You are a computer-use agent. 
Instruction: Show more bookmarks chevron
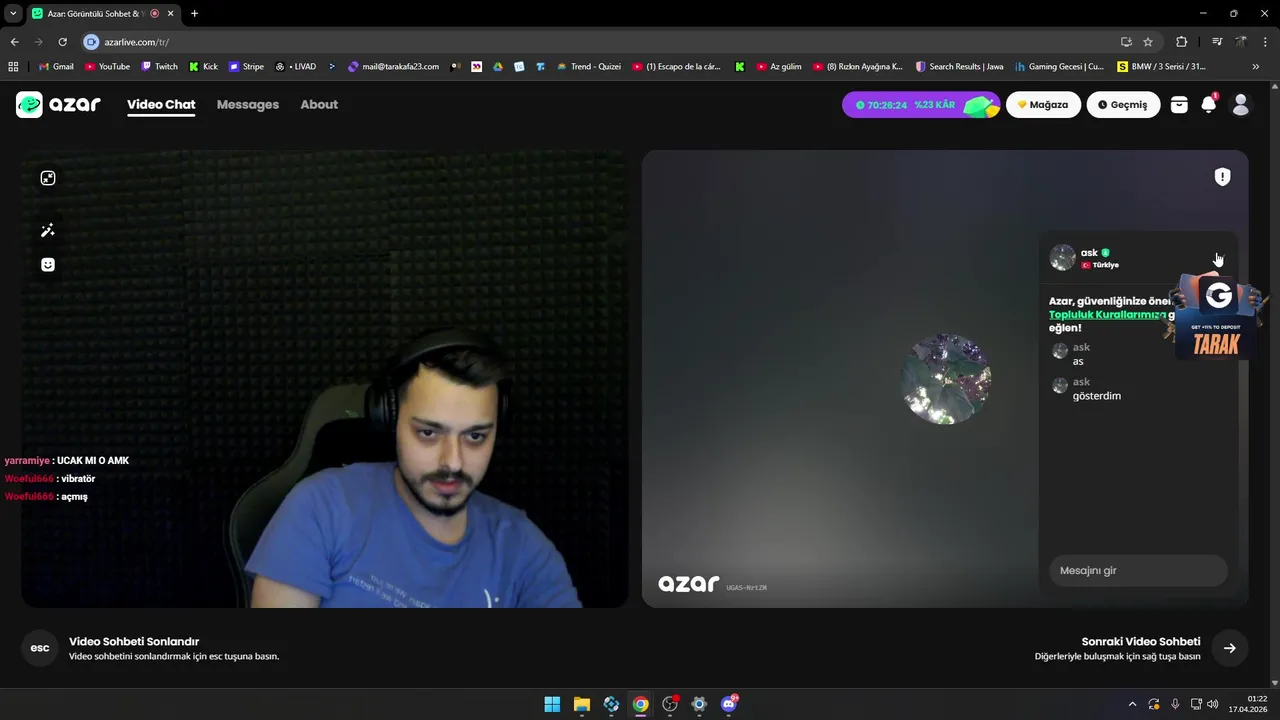[x=1256, y=67]
